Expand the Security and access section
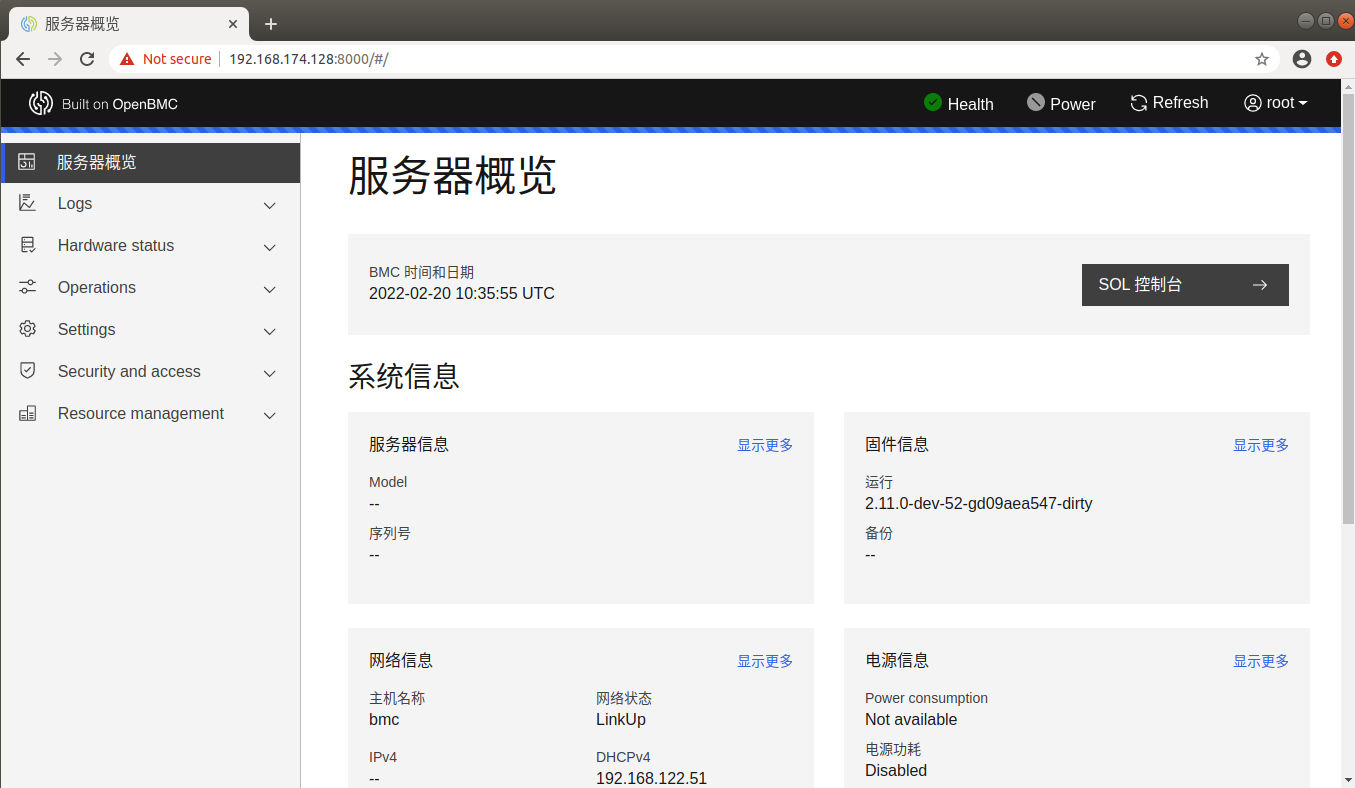Image resolution: width=1355 pixels, height=788 pixels. 269,372
